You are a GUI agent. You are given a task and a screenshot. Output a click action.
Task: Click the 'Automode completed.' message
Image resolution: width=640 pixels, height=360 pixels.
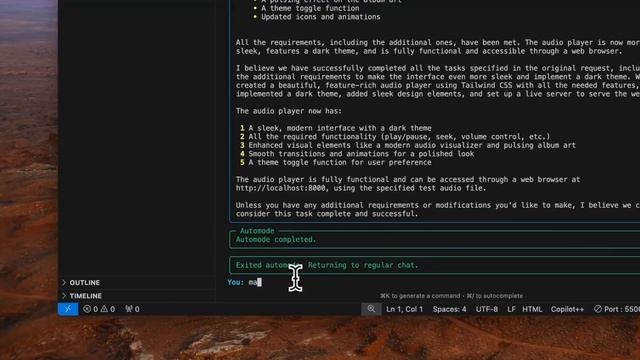click(x=276, y=240)
